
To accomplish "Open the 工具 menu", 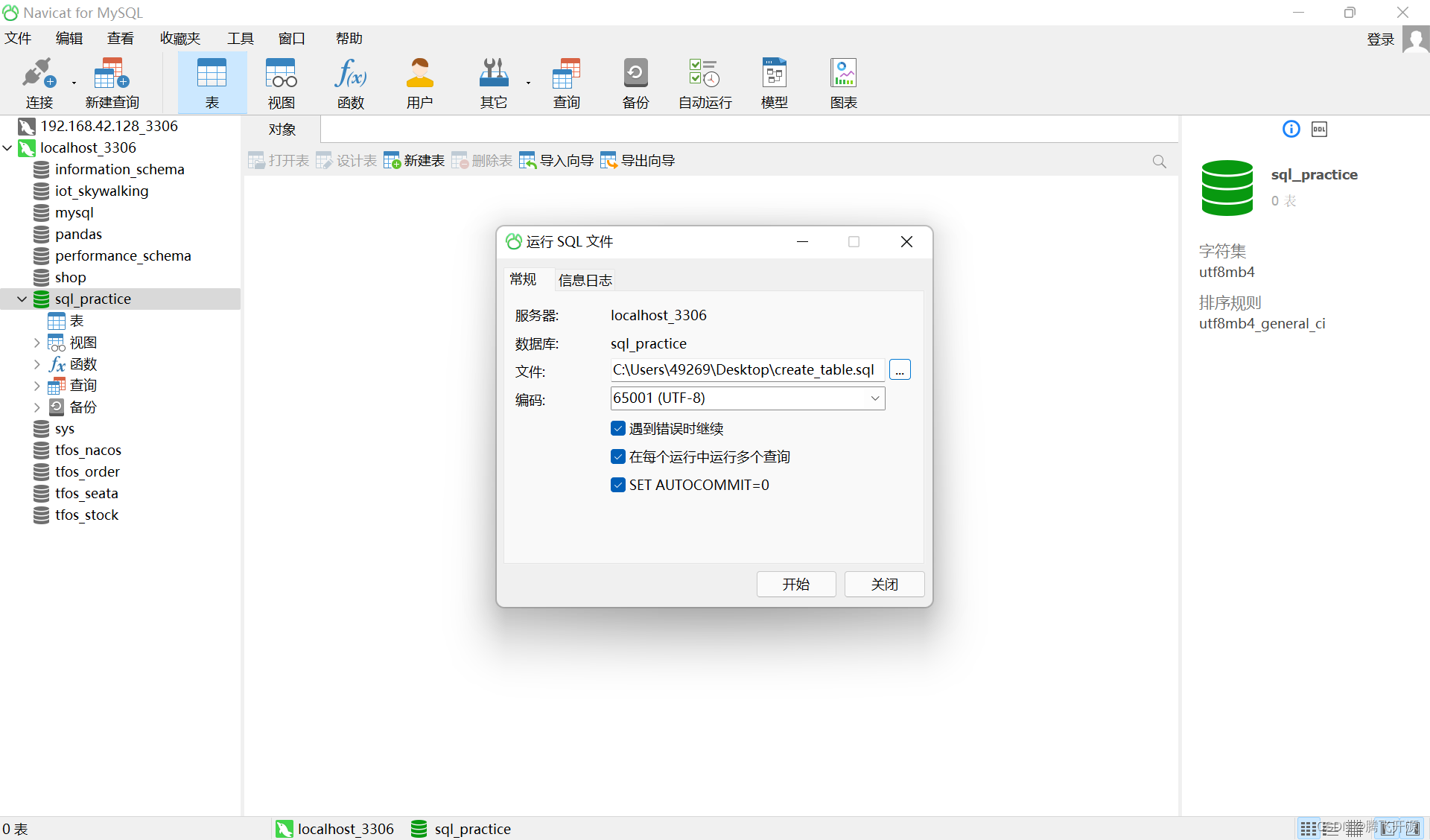I will [x=240, y=38].
